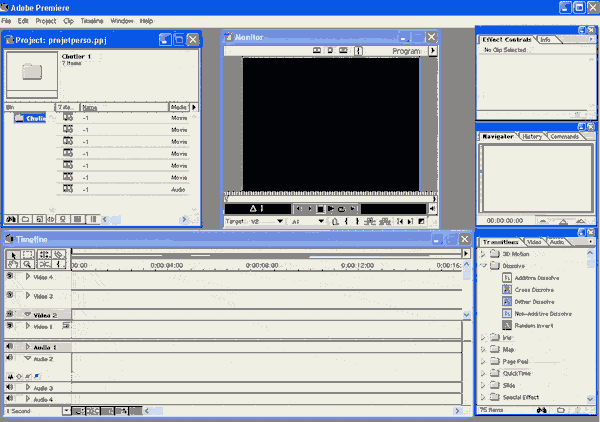600x422 pixels.
Task: Mute the Audio 2 track speaker
Action: tap(10, 358)
